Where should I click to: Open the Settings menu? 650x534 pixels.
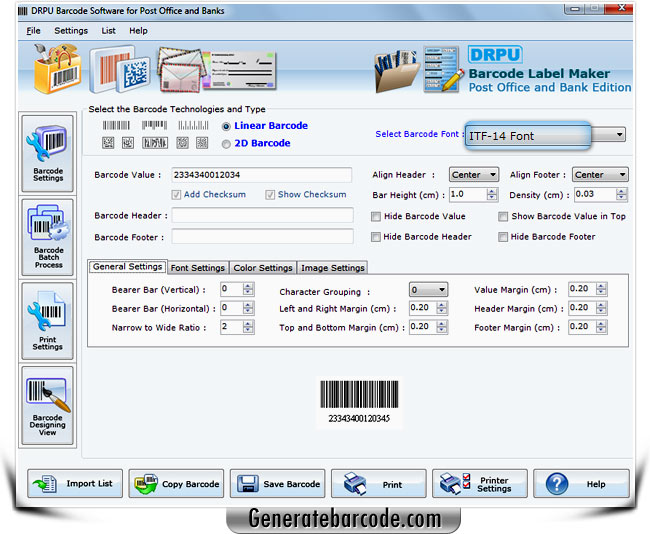71,31
